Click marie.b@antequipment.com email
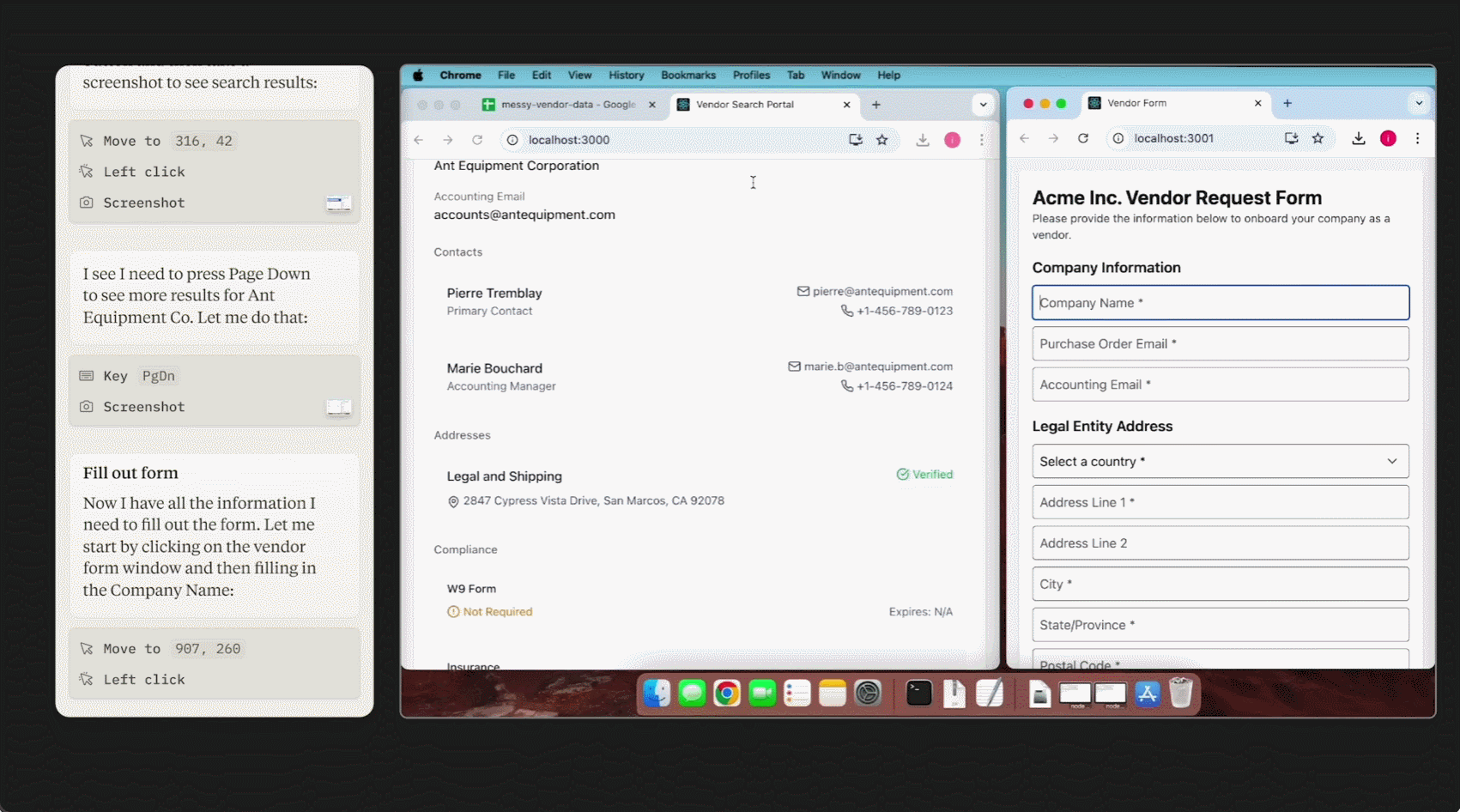 (878, 367)
